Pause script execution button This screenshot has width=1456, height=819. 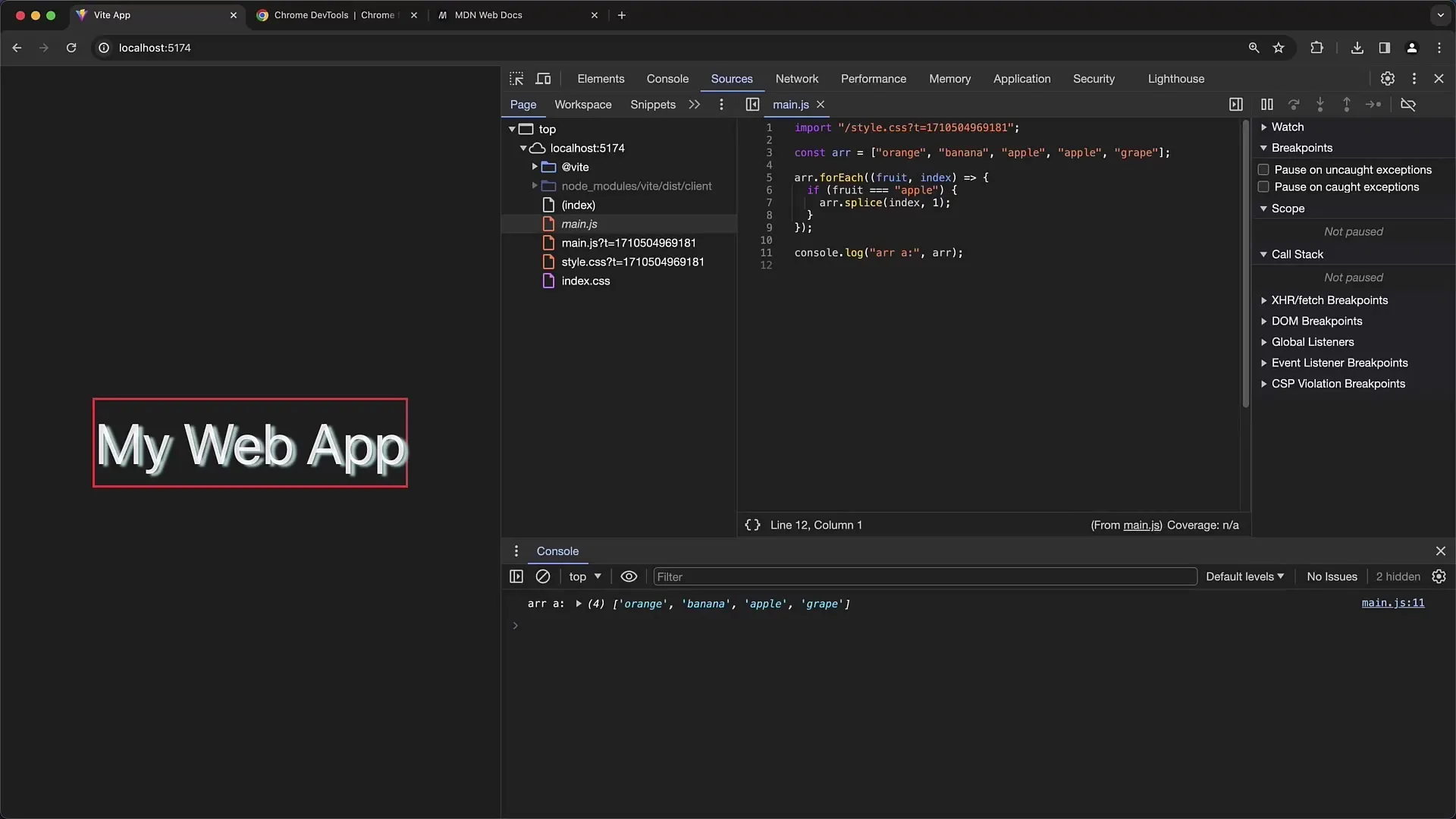point(1267,105)
